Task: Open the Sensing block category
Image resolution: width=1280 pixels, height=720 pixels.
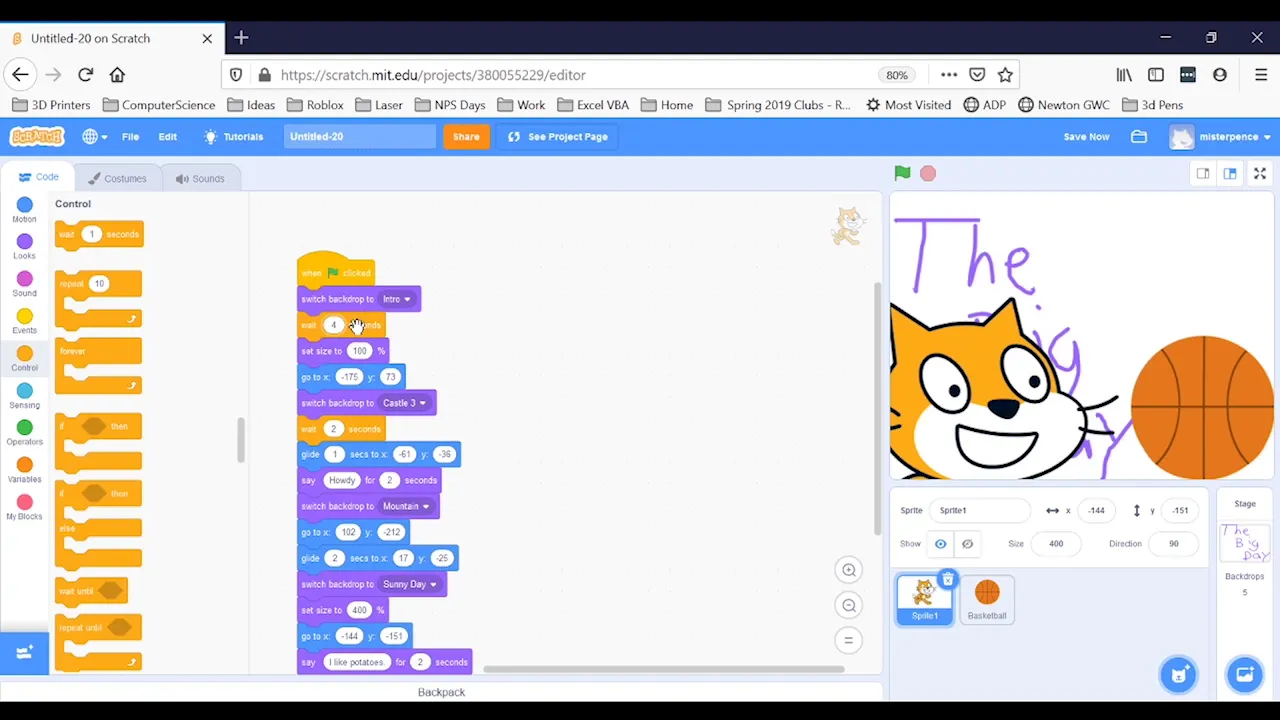Action: click(24, 396)
